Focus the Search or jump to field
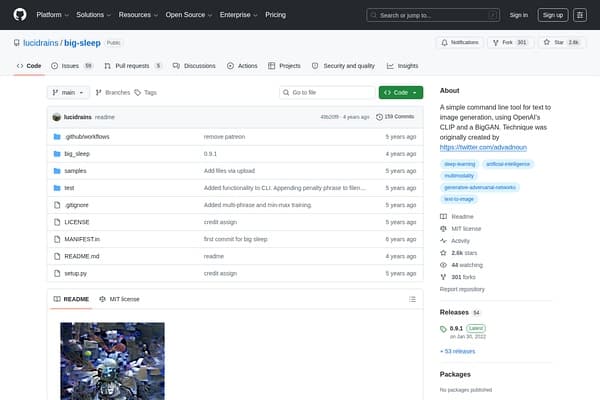Image resolution: width=600 pixels, height=400 pixels. (433, 15)
